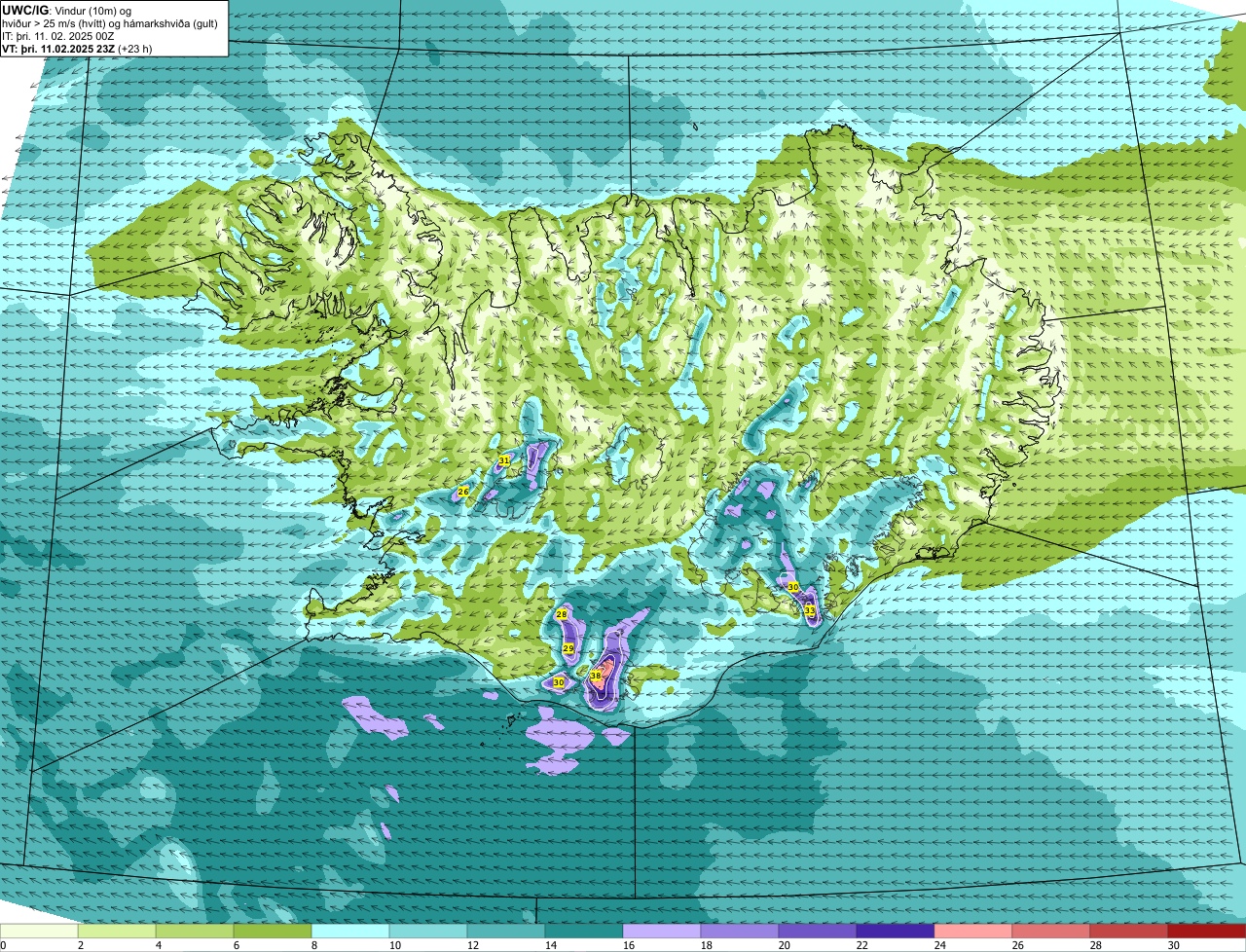This screenshot has width=1246, height=952.
Task: Select the 20–22 m/s violet legend swatch
Action: coord(818,931)
